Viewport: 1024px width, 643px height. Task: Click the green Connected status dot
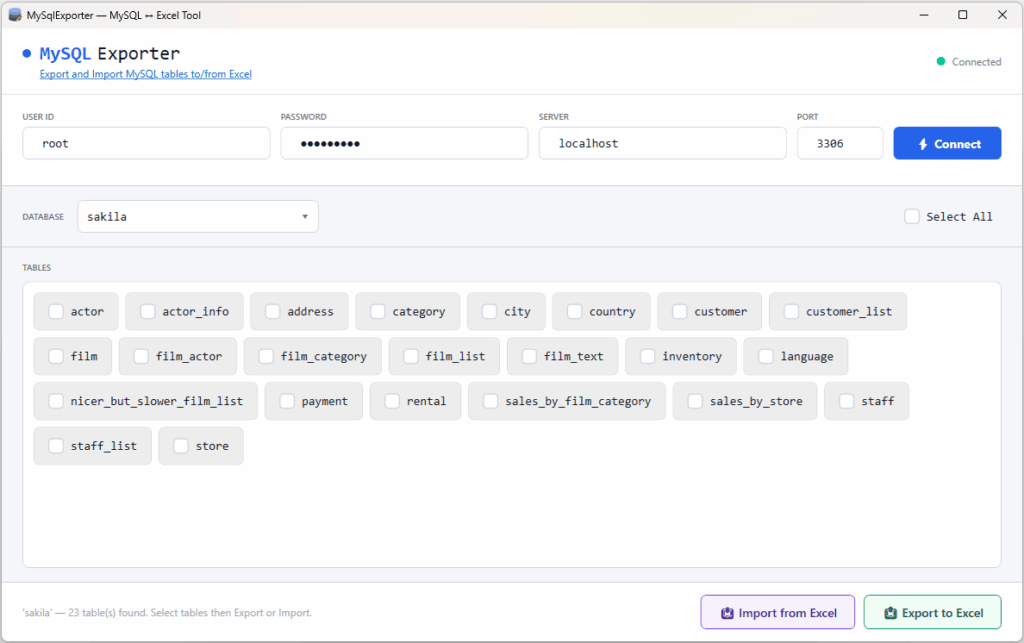click(x=941, y=61)
